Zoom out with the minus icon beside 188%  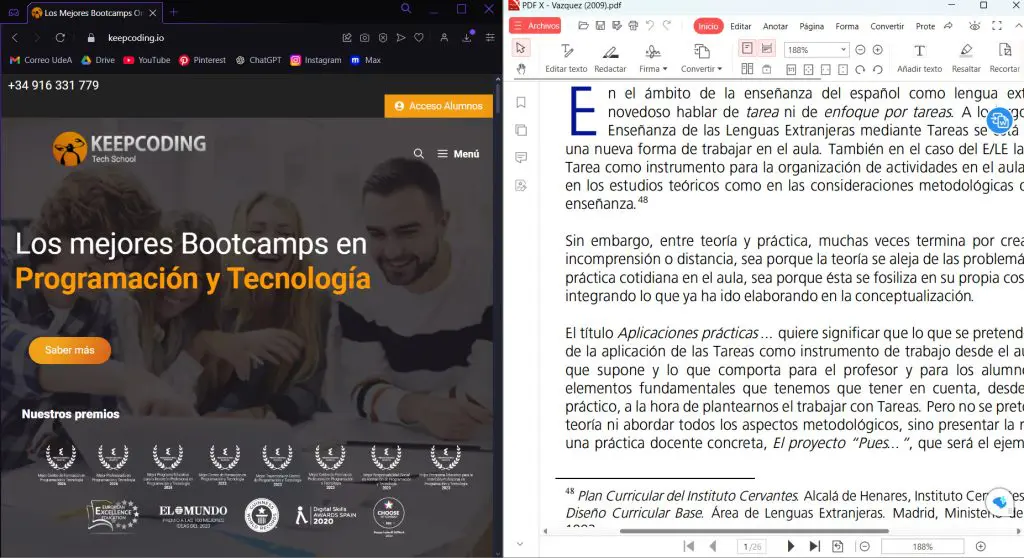tap(860, 50)
